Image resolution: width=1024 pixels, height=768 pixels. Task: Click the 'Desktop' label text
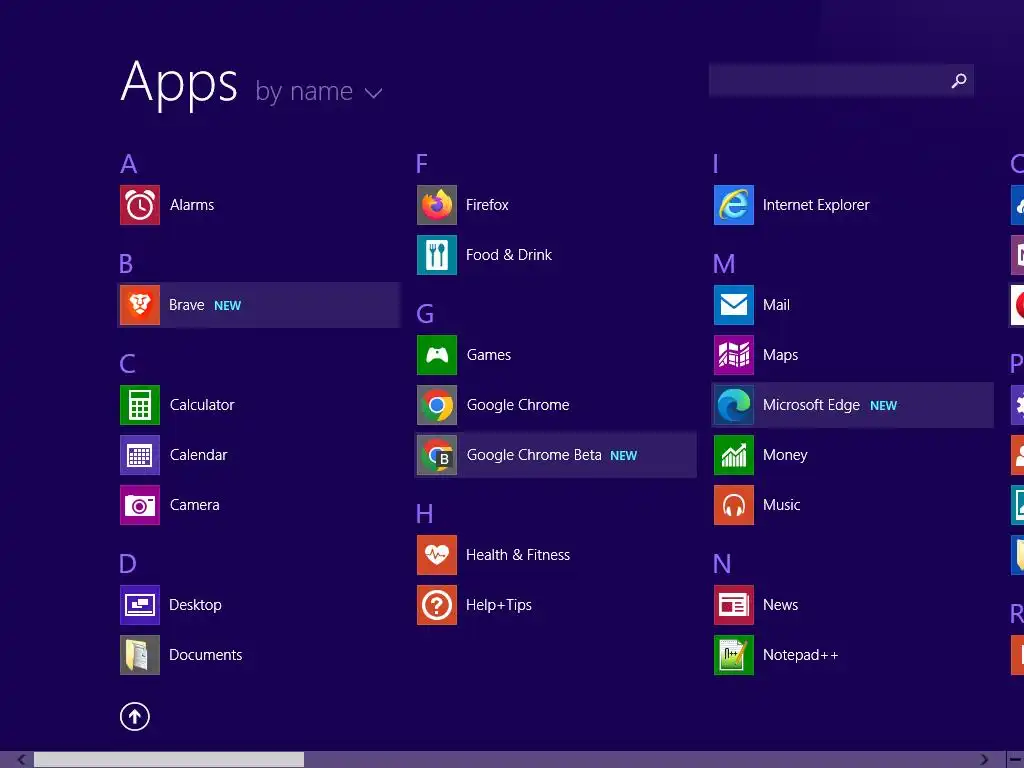click(195, 605)
